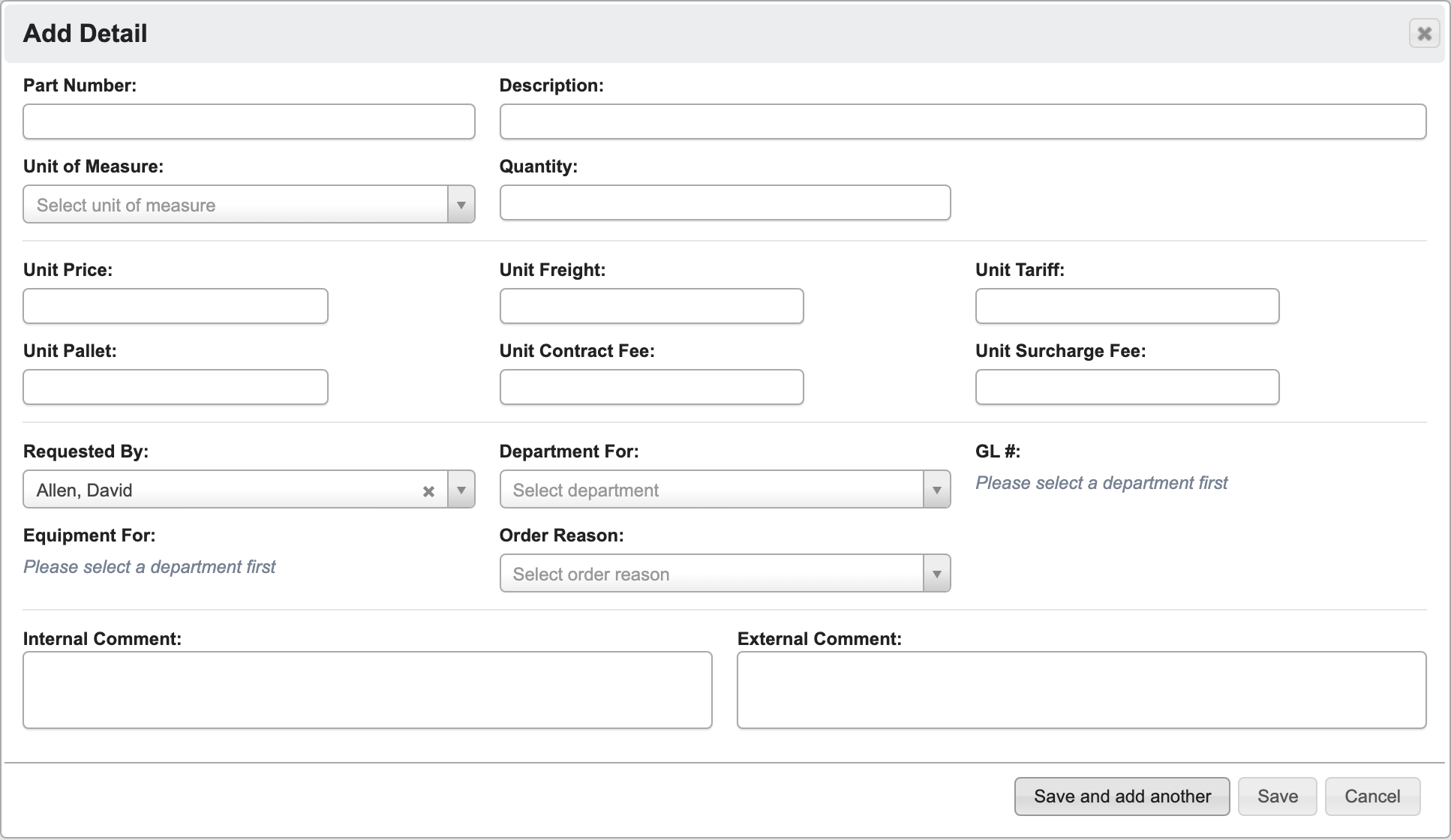Click GL # 'Please select a department first' text

point(1101,483)
